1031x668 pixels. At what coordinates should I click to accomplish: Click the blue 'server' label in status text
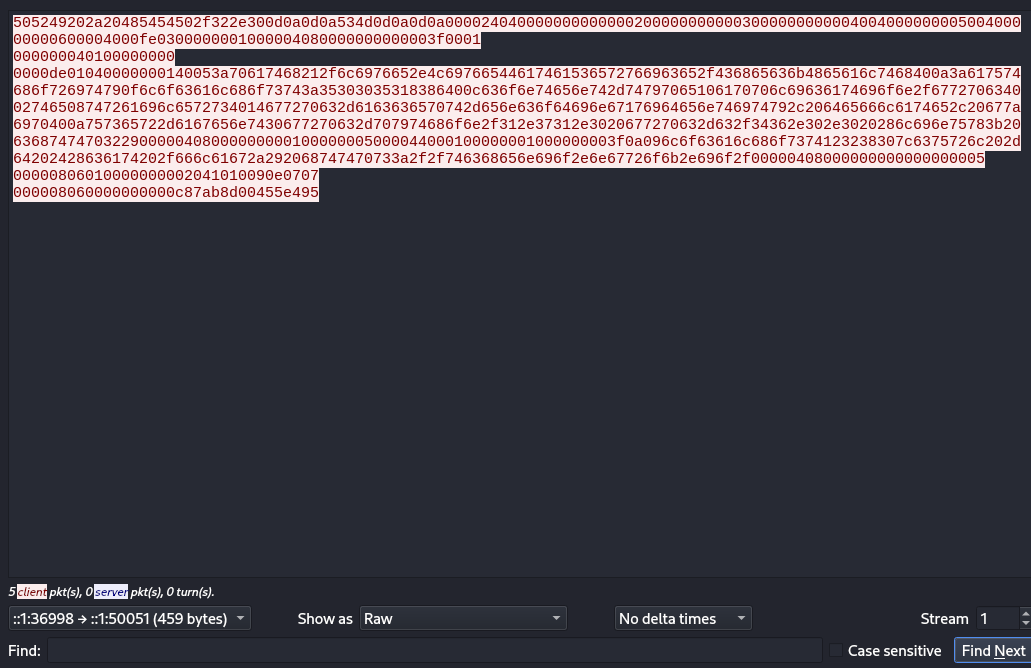coord(110,592)
